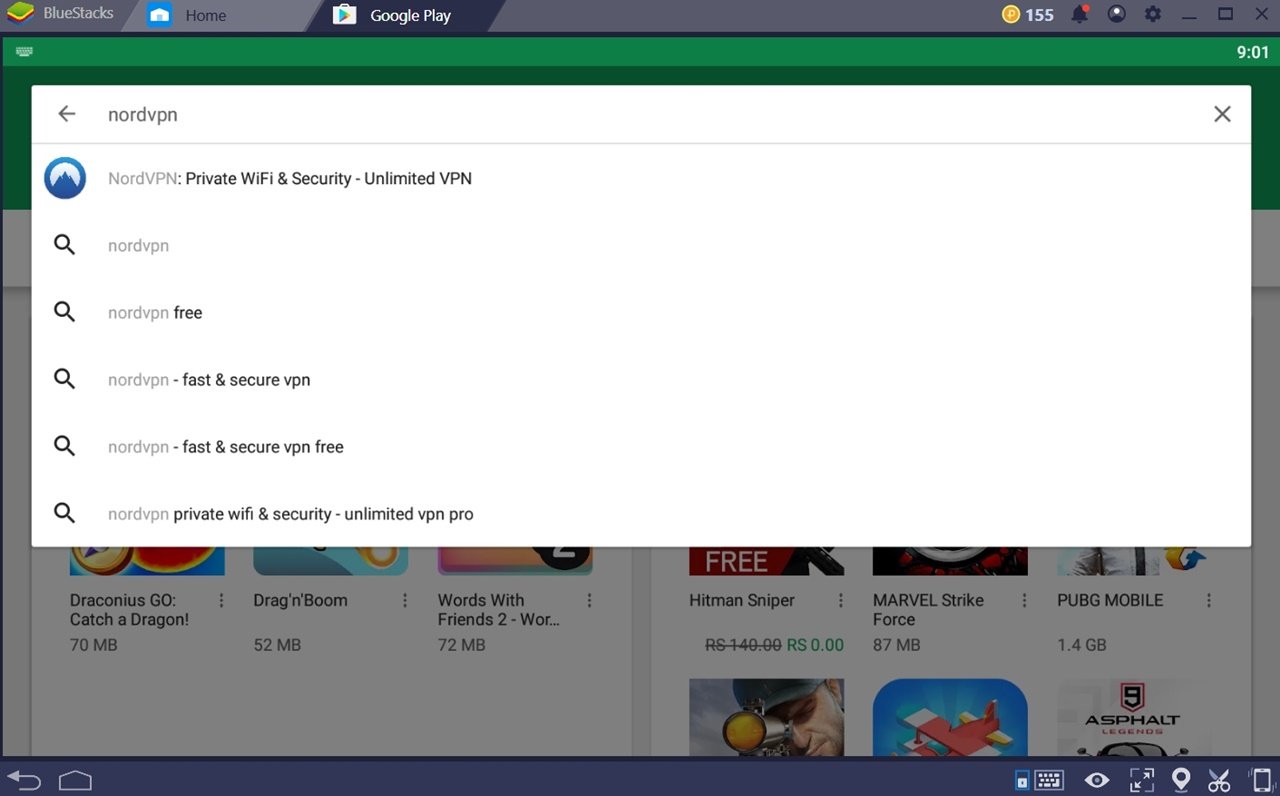The width and height of the screenshot is (1280, 796).
Task: Open more options for Words With Friends 2
Action: (589, 601)
